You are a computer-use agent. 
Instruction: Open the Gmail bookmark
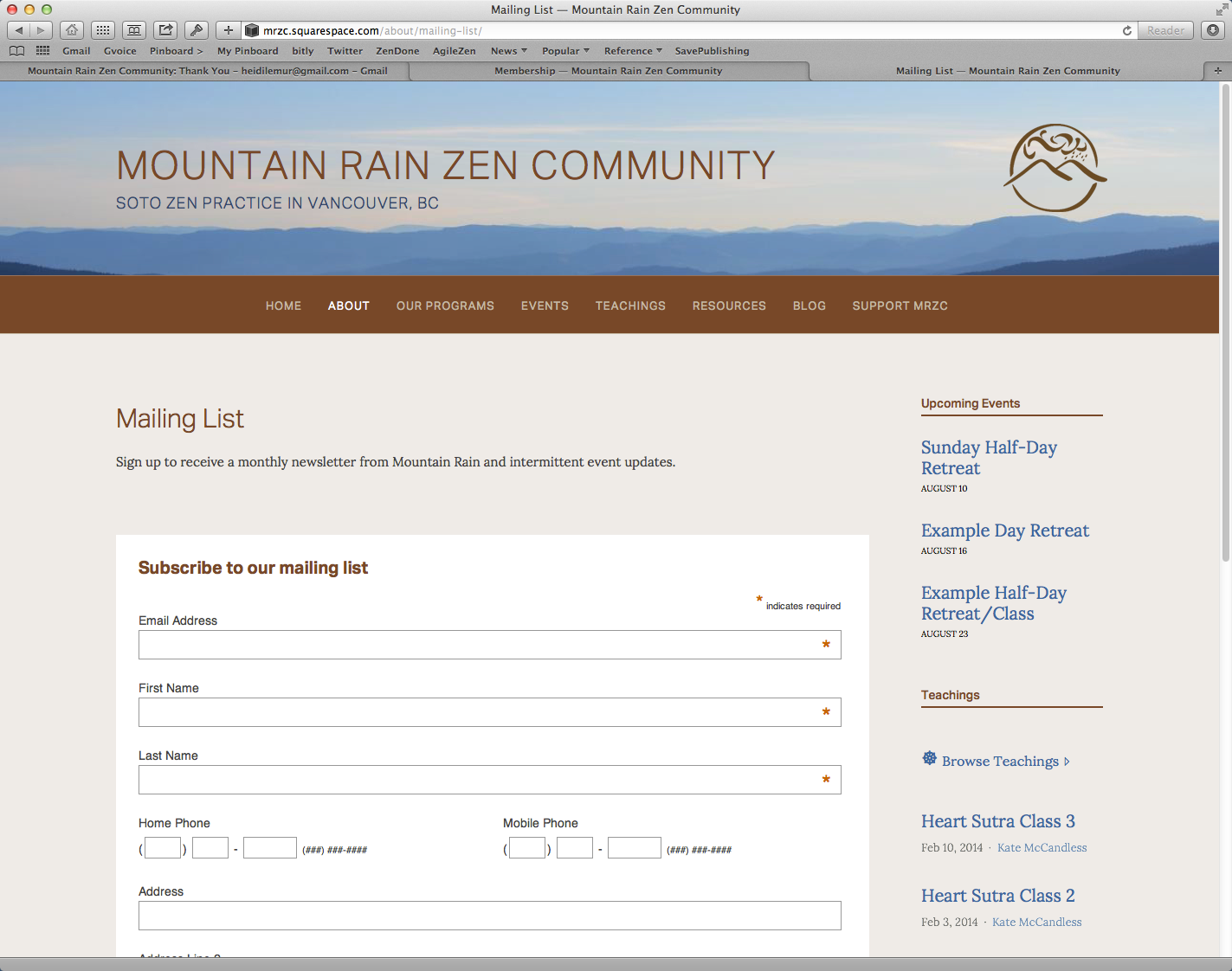point(76,51)
